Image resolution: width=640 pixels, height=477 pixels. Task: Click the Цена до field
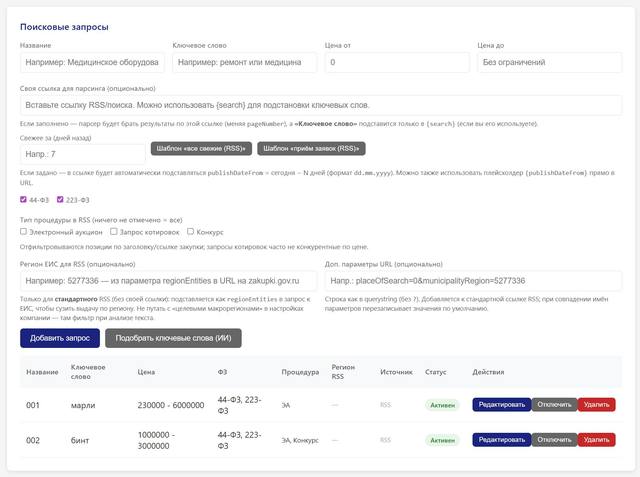[x=548, y=63]
